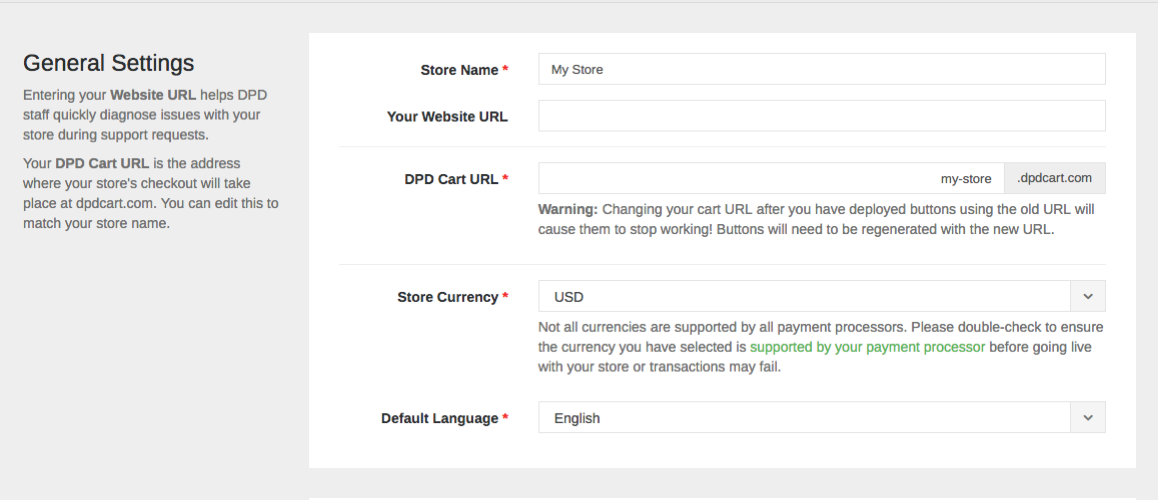1158x500 pixels.
Task: Click the Store Name label
Action: 465,70
